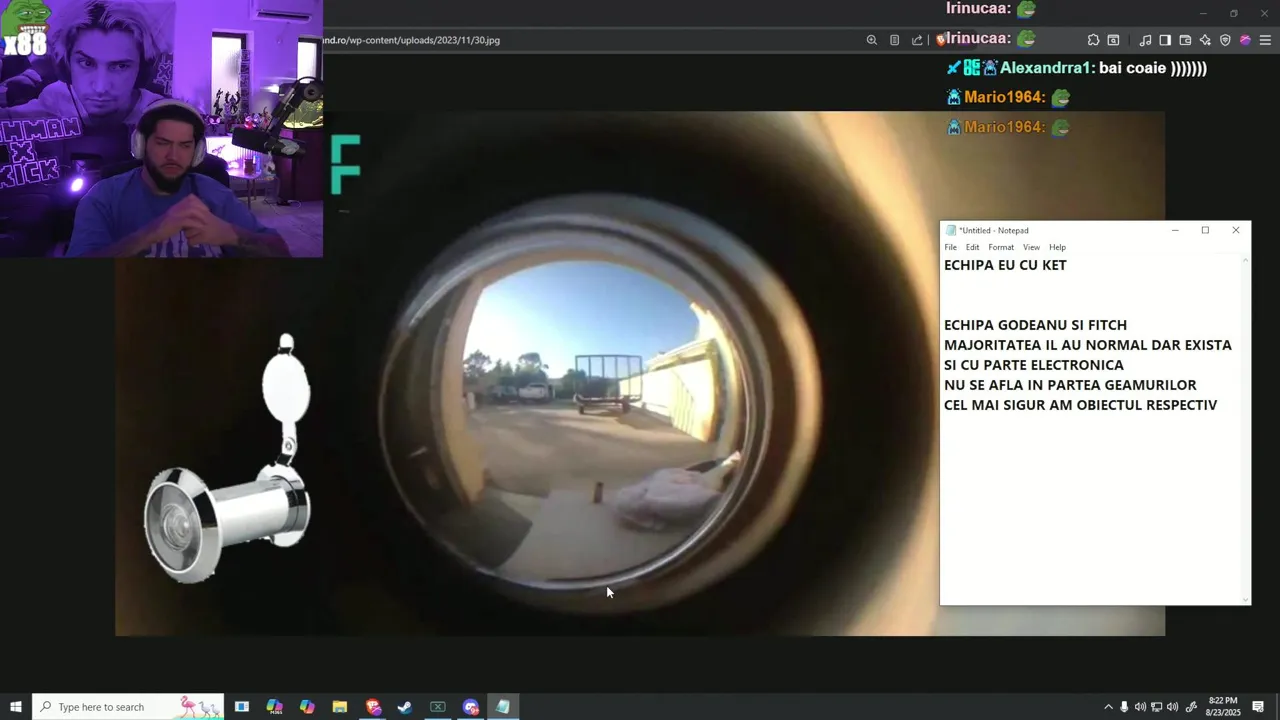Open the Microsoft 365 Copilot taskbar icon
This screenshot has height=720, width=1280.
click(274, 707)
